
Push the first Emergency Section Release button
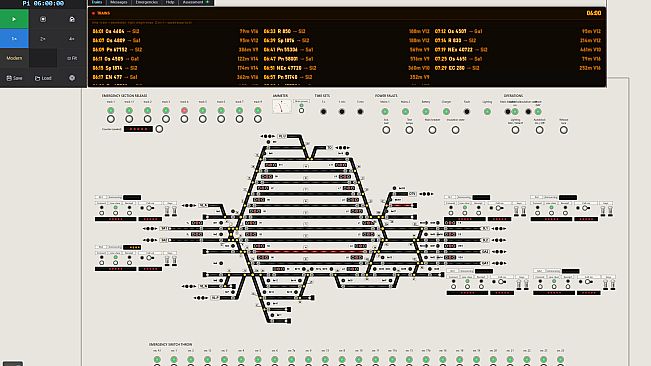(x=110, y=119)
